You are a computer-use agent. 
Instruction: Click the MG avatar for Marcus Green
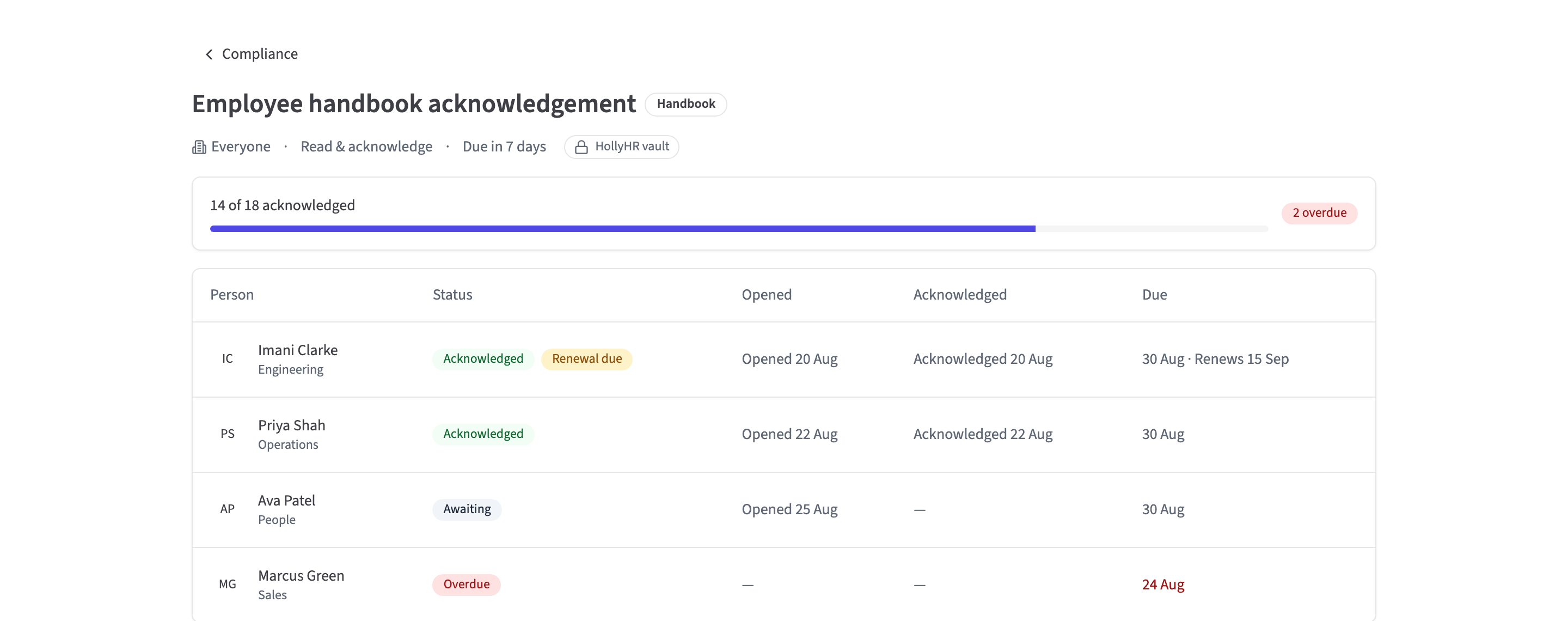[227, 585]
